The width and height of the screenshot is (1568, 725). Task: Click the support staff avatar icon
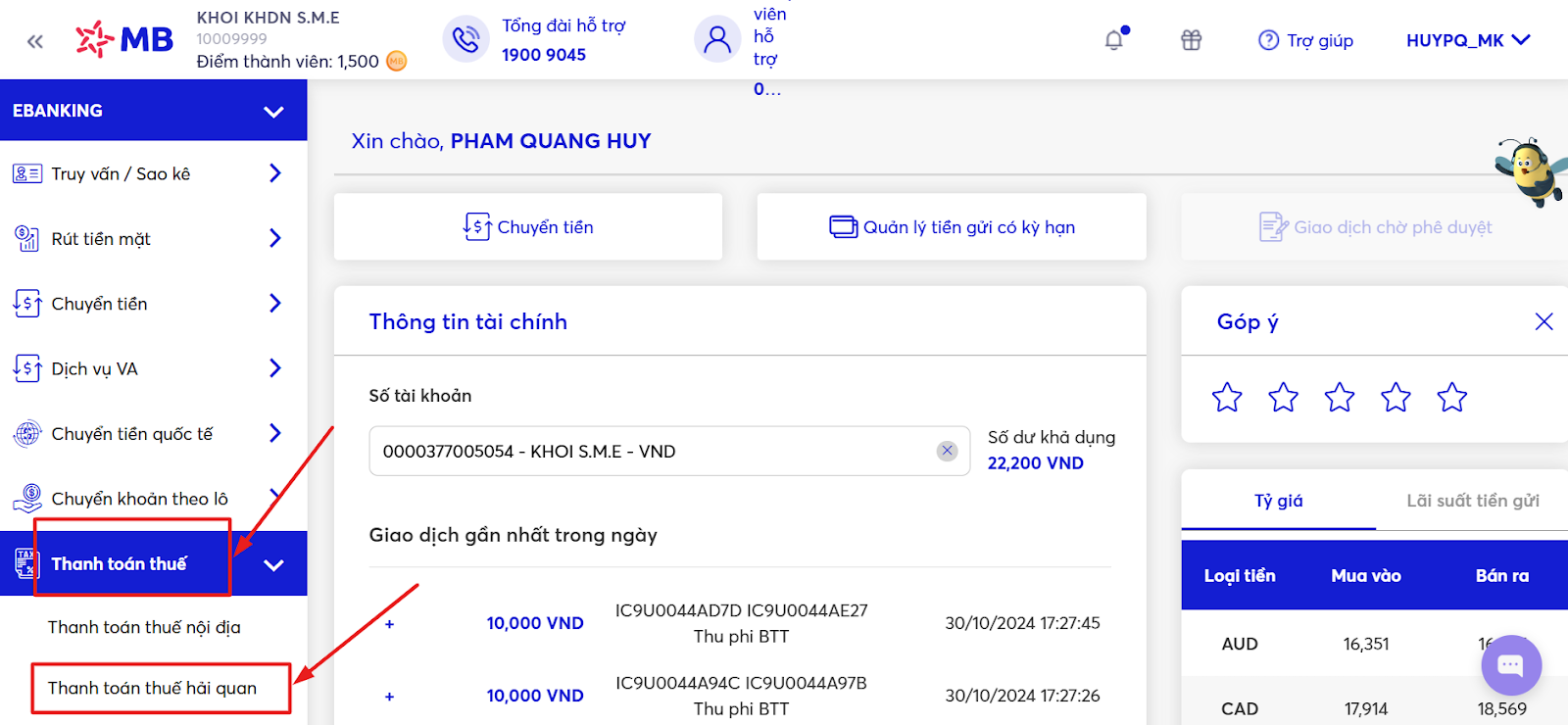718,39
